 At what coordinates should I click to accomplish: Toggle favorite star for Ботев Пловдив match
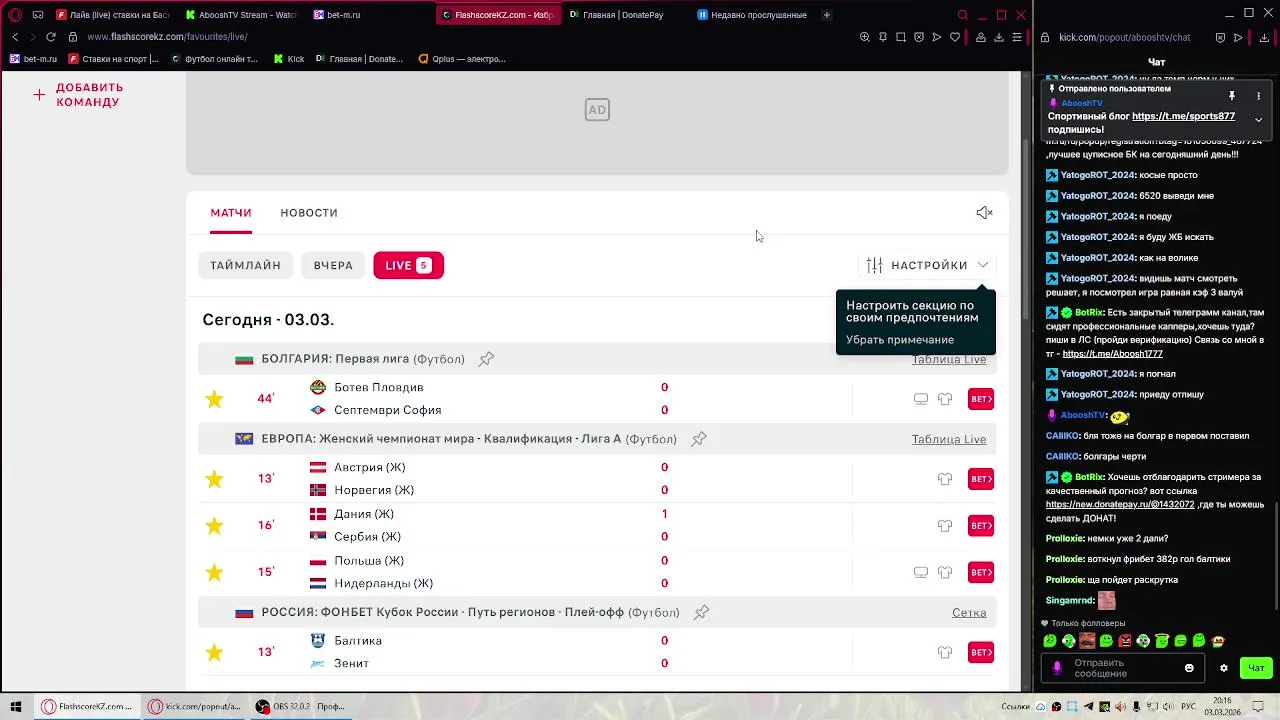coord(214,399)
